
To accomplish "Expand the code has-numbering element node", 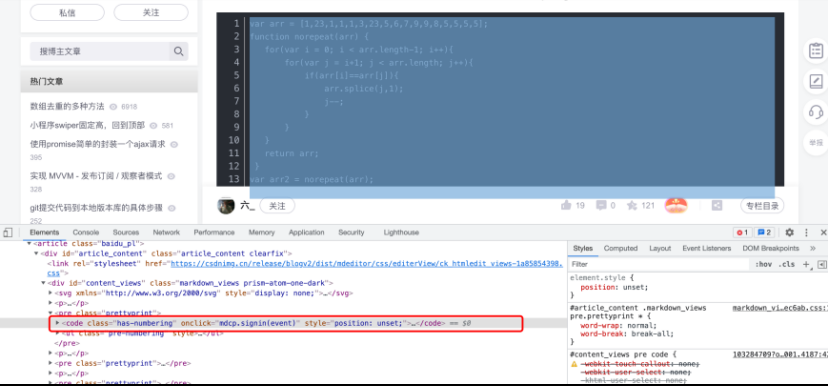I will (x=58, y=323).
